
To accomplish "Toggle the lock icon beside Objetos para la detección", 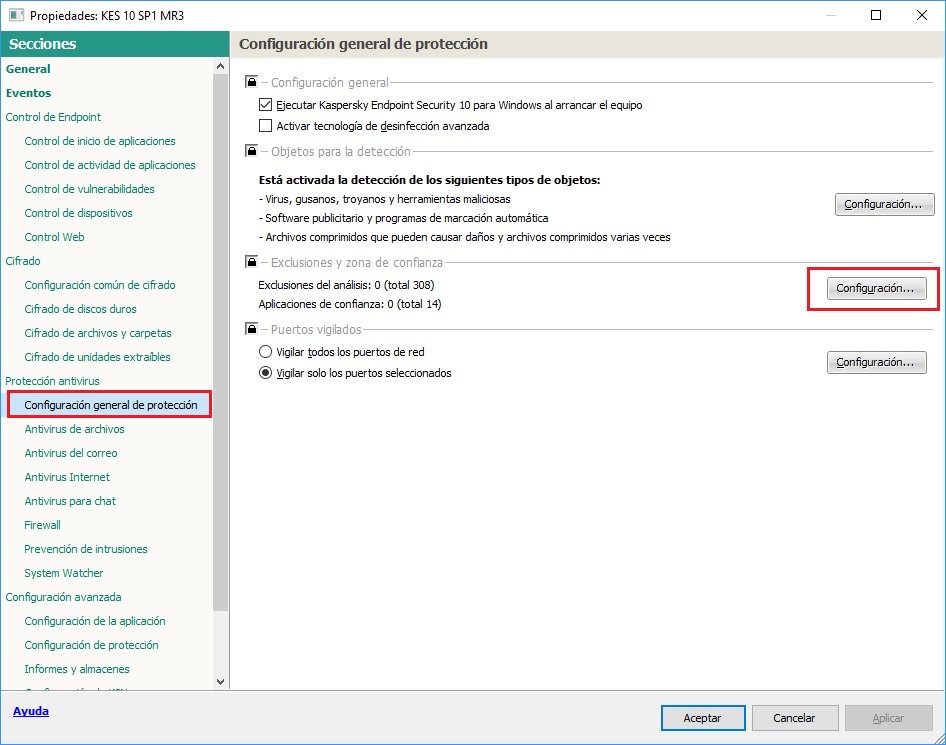I will [x=252, y=151].
